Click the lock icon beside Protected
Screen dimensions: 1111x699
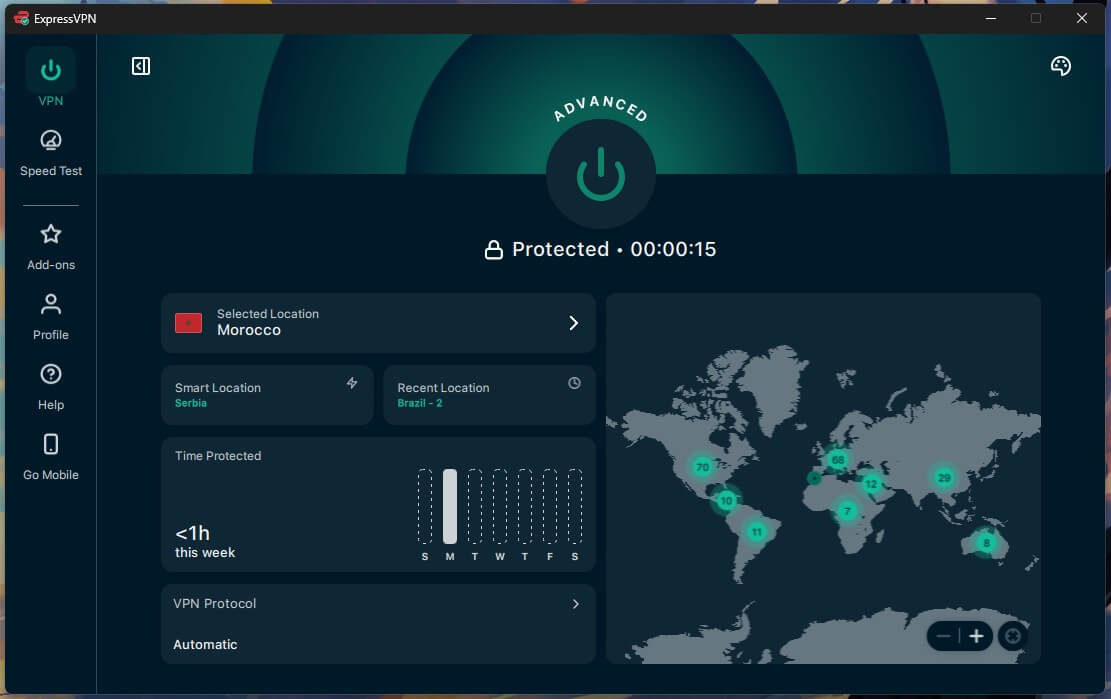[493, 250]
